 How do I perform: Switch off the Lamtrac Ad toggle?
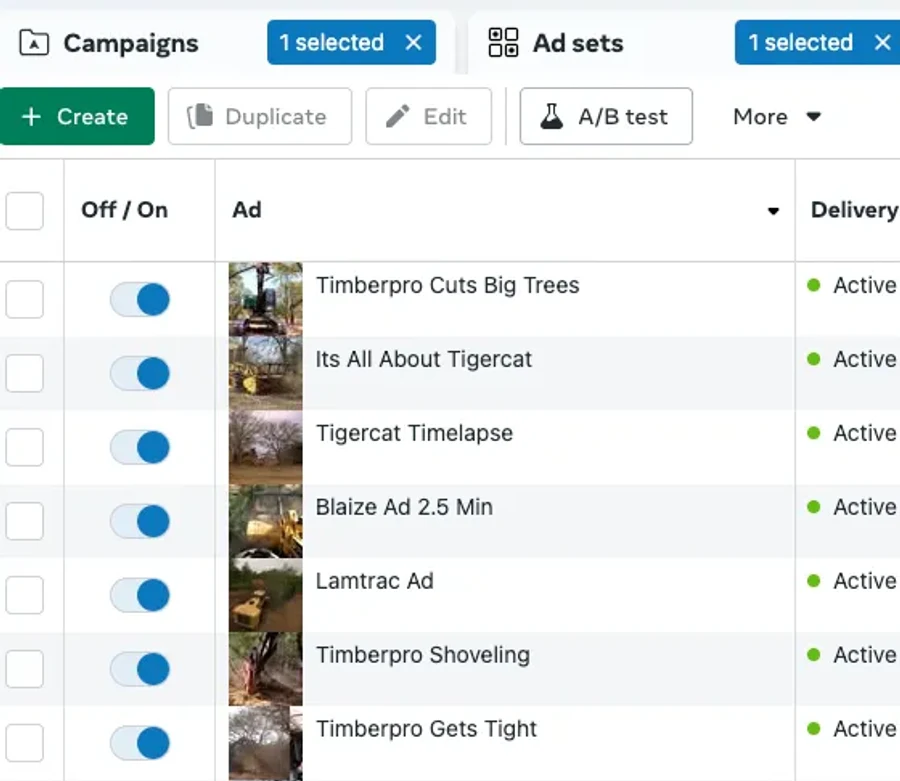140,595
